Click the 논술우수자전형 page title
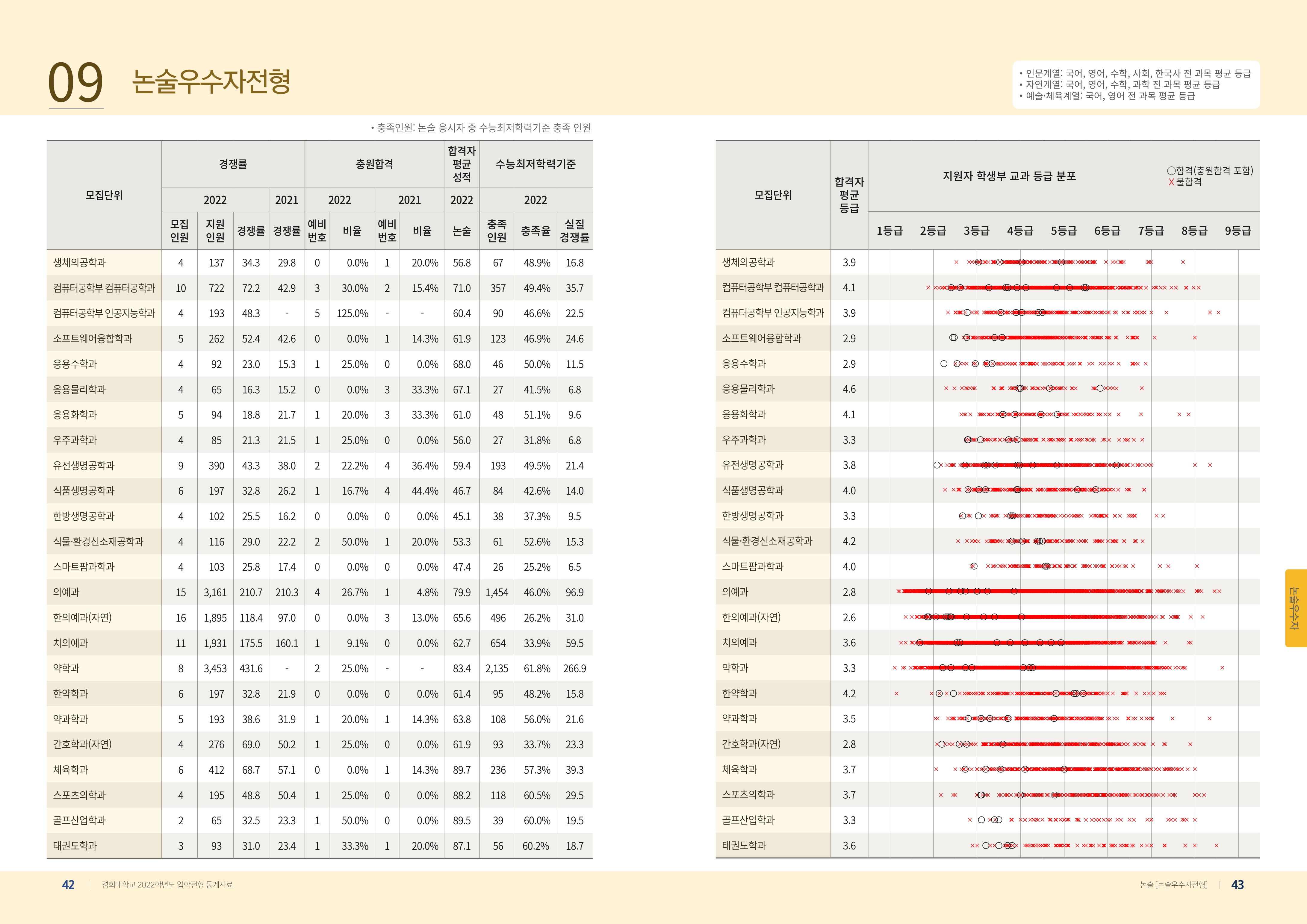Image resolution: width=1307 pixels, height=924 pixels. tap(211, 81)
